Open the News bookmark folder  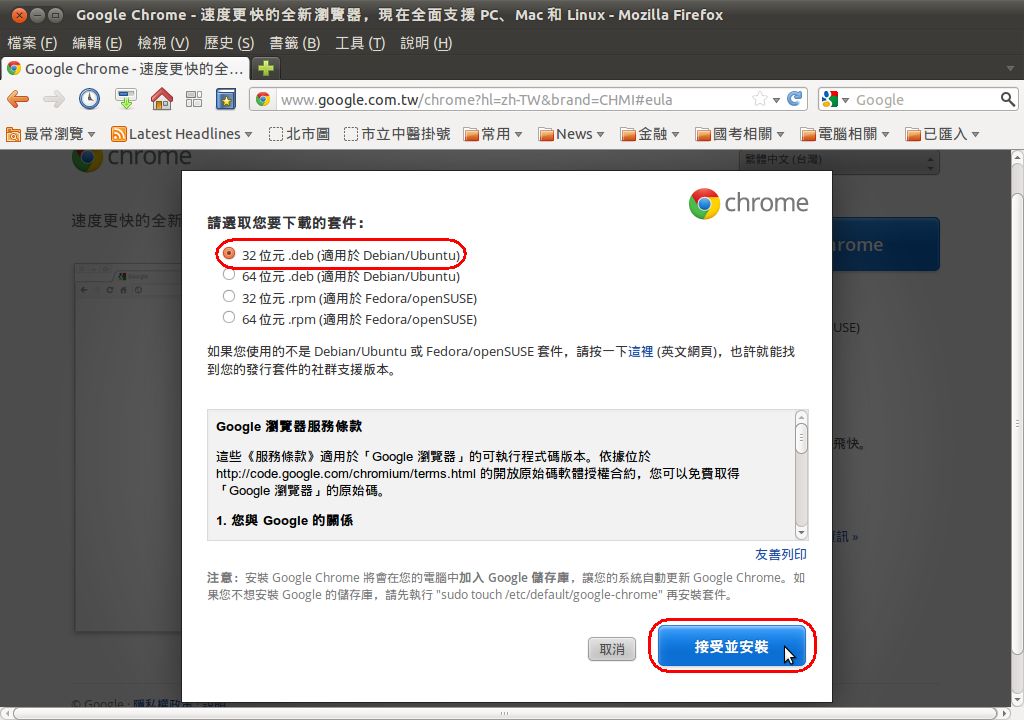571,134
